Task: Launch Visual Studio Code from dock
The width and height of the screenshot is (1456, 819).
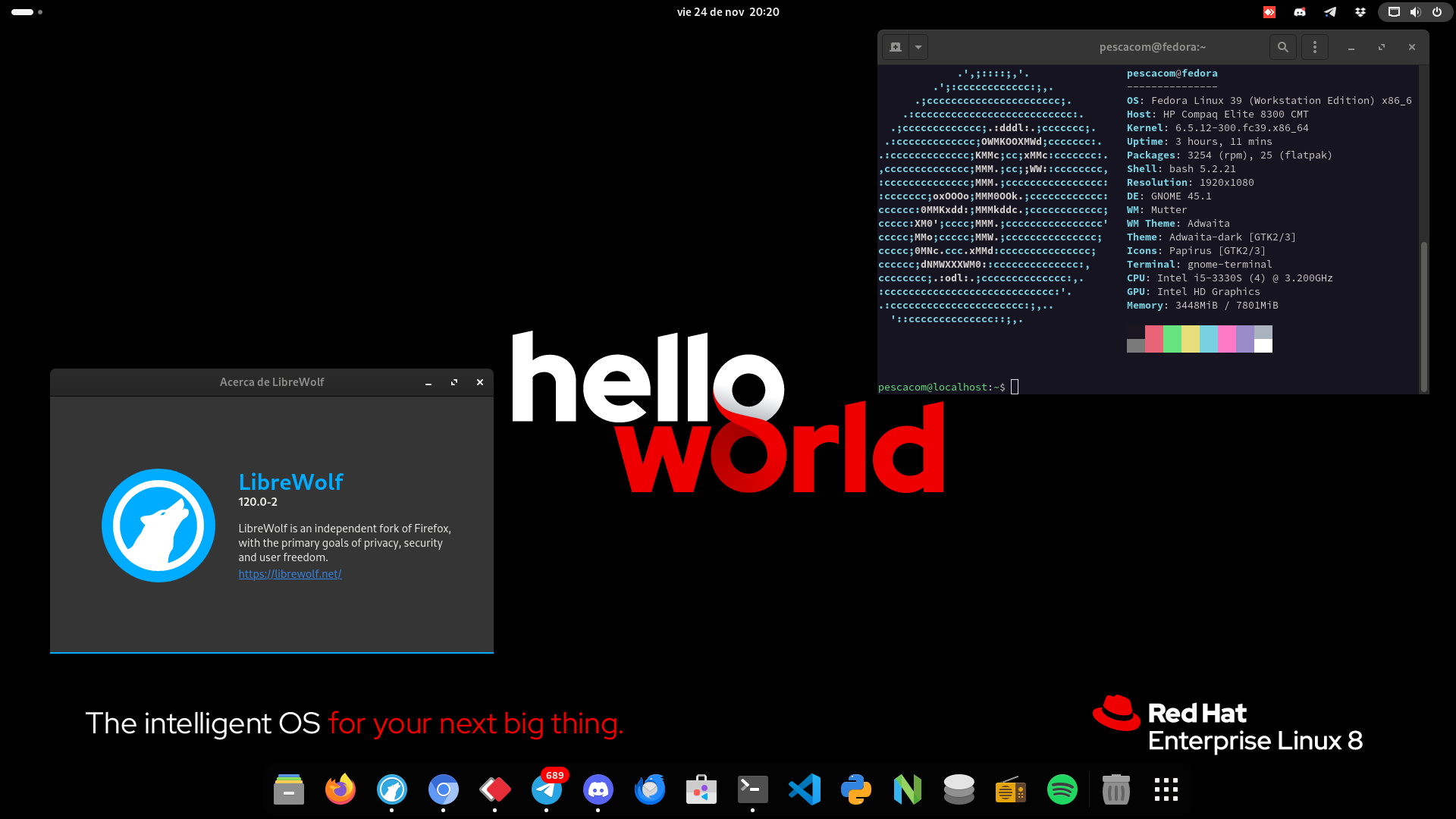Action: click(x=804, y=789)
